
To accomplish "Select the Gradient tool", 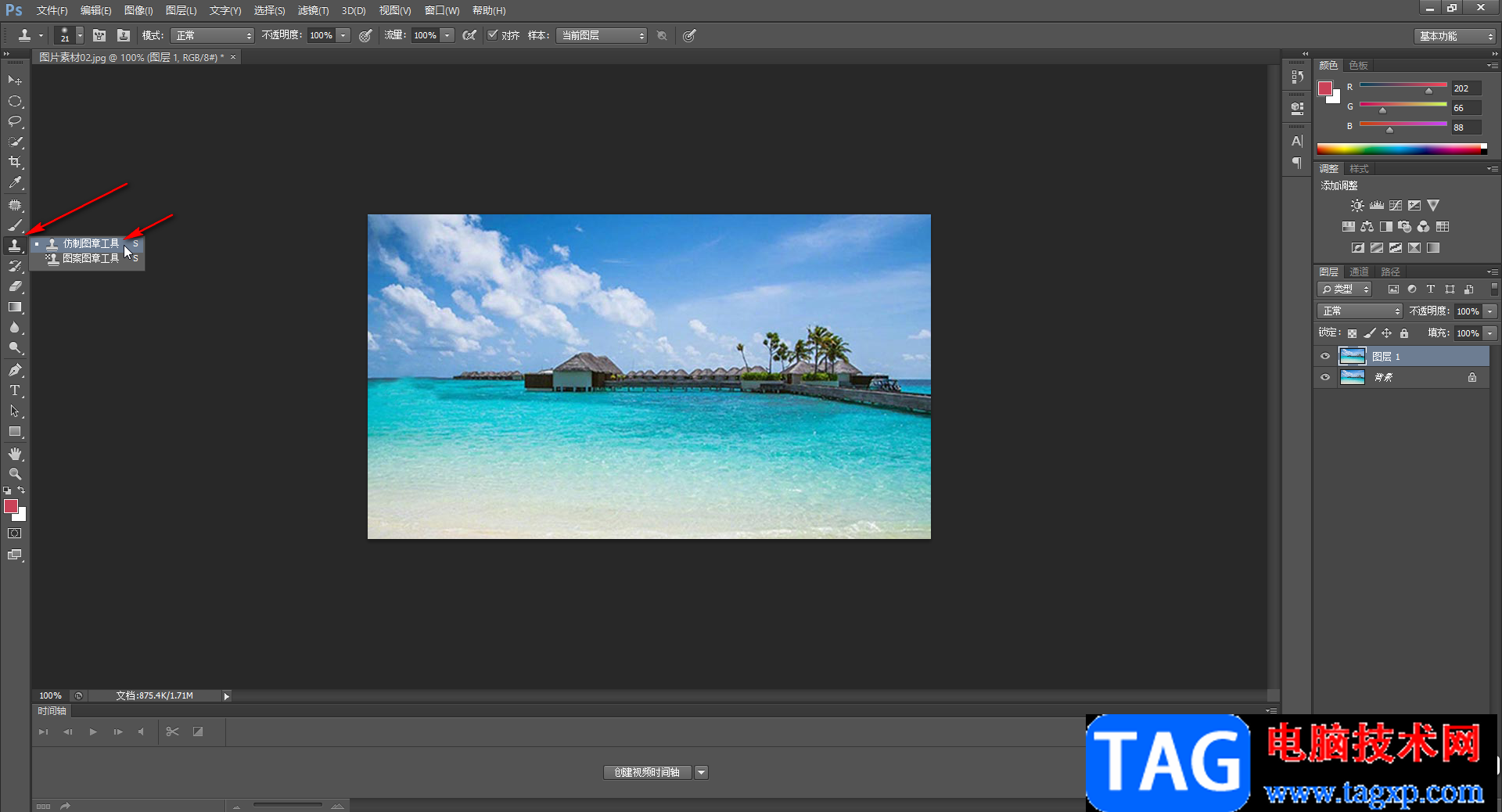I will (15, 307).
